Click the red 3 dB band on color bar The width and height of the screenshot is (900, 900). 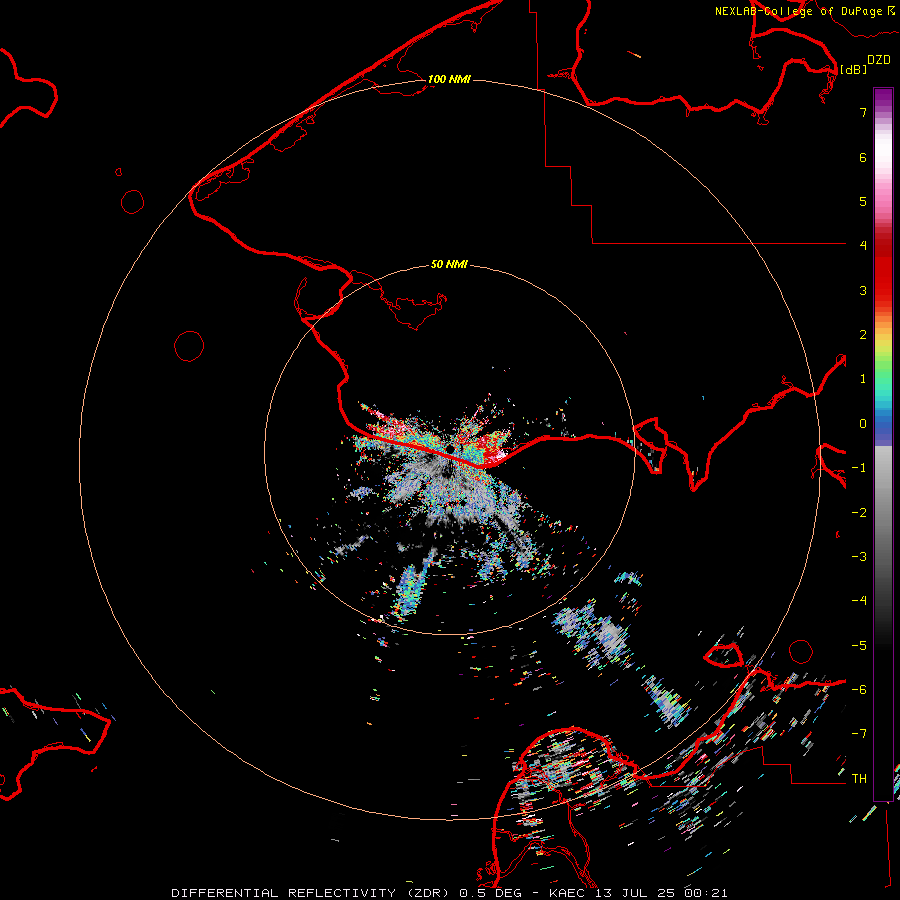click(883, 287)
